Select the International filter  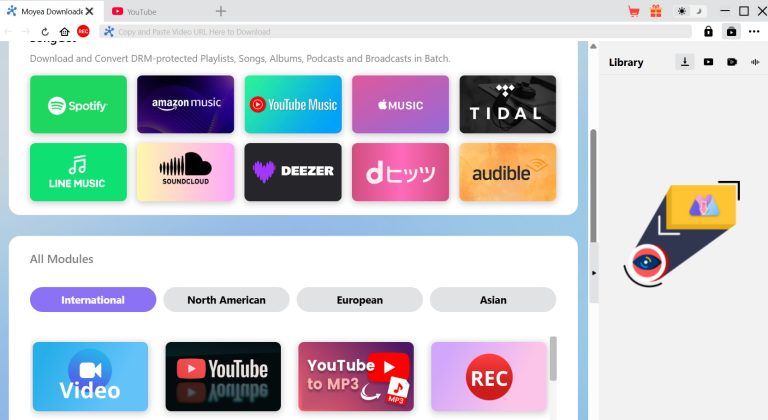(x=93, y=299)
